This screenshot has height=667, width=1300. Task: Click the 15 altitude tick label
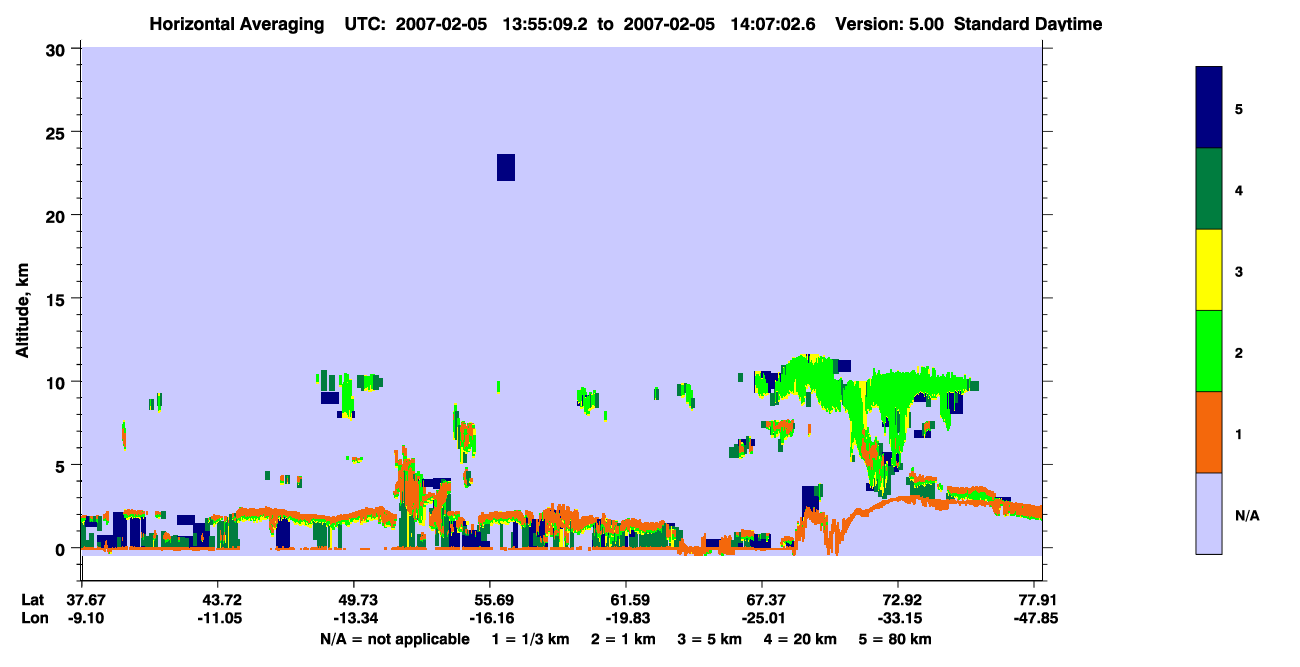[x=58, y=299]
